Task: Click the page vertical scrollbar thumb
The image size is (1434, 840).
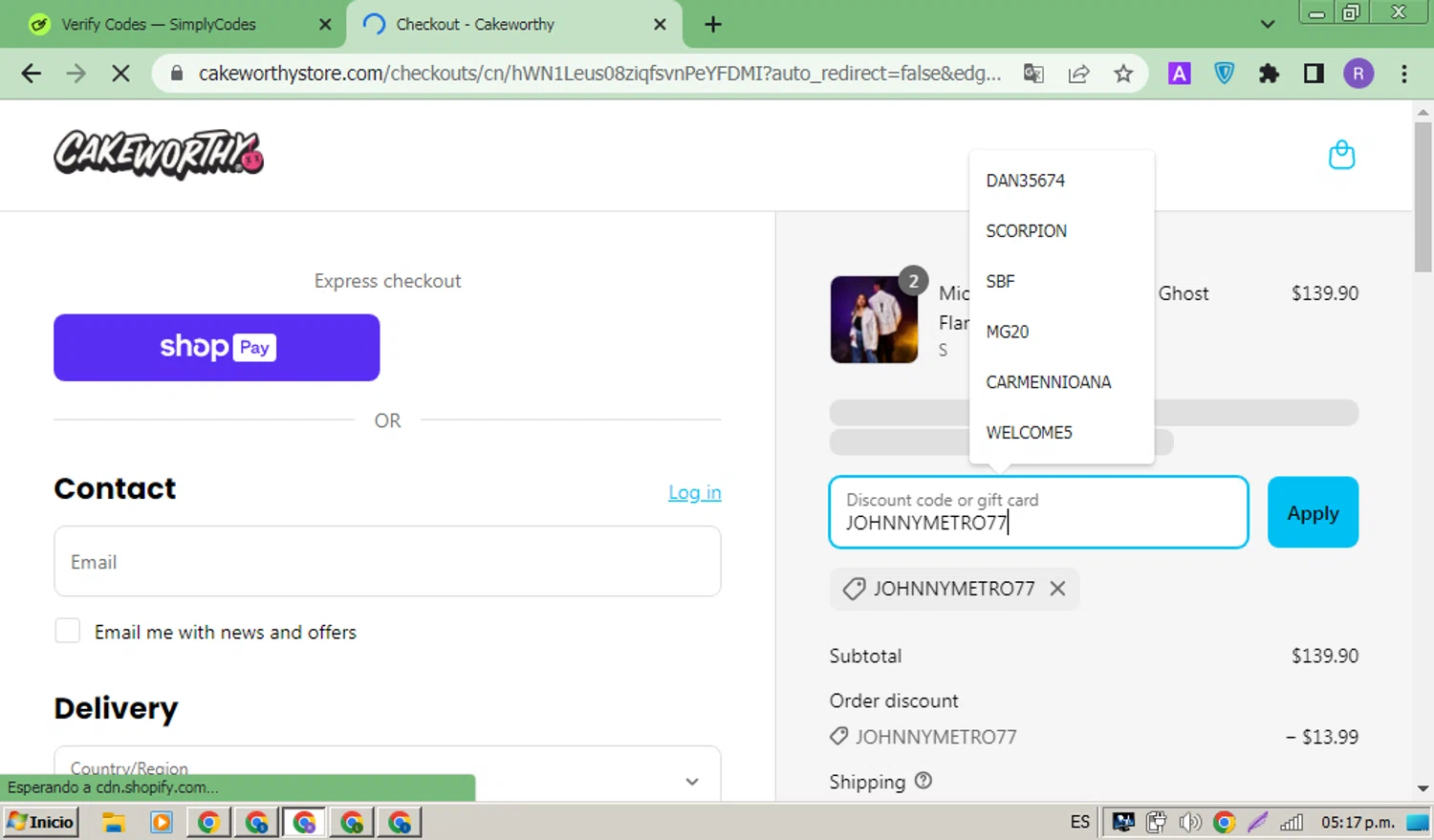Action: tap(1423, 196)
